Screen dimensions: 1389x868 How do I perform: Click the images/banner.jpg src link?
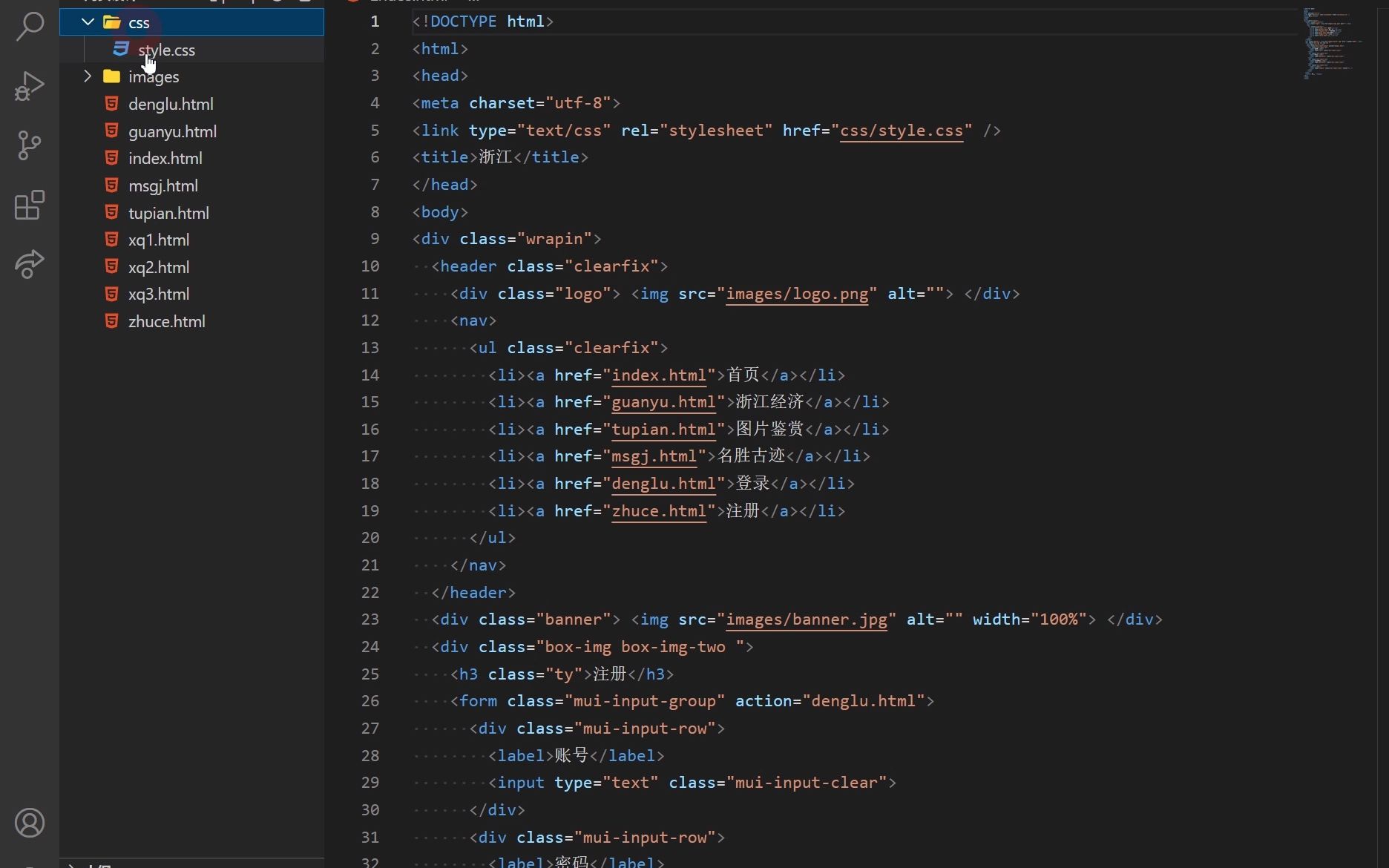pyautogui.click(x=807, y=619)
